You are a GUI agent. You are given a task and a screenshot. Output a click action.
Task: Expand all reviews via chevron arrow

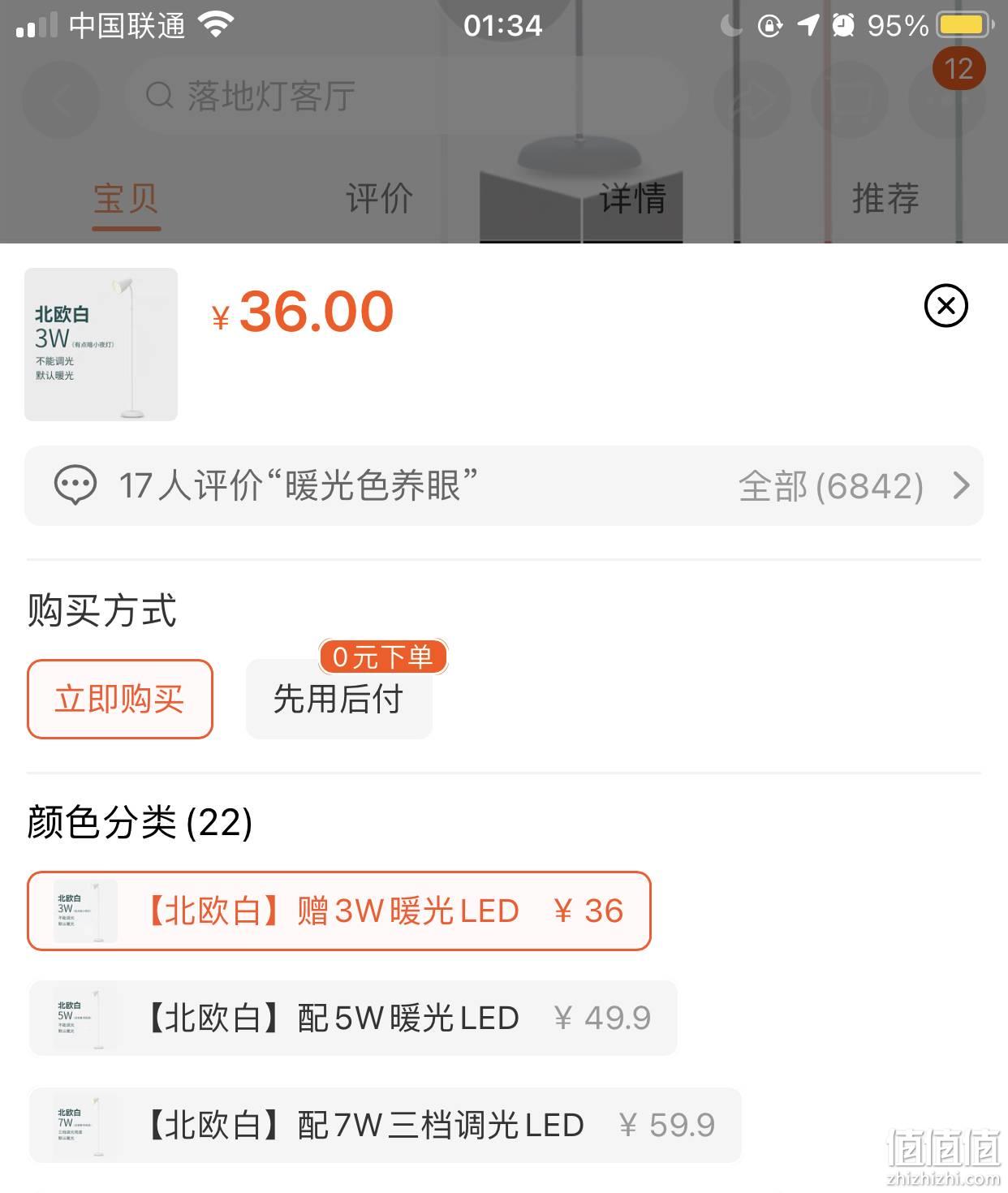[961, 485]
